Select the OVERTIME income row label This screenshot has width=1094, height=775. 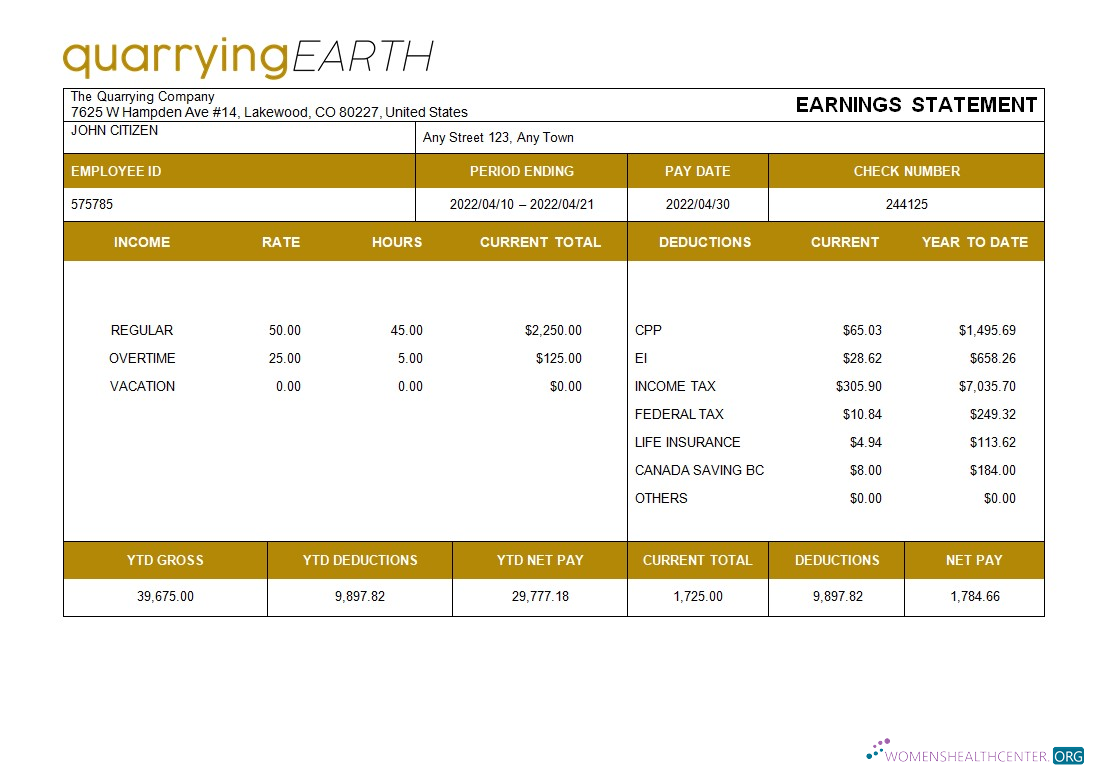pos(143,358)
